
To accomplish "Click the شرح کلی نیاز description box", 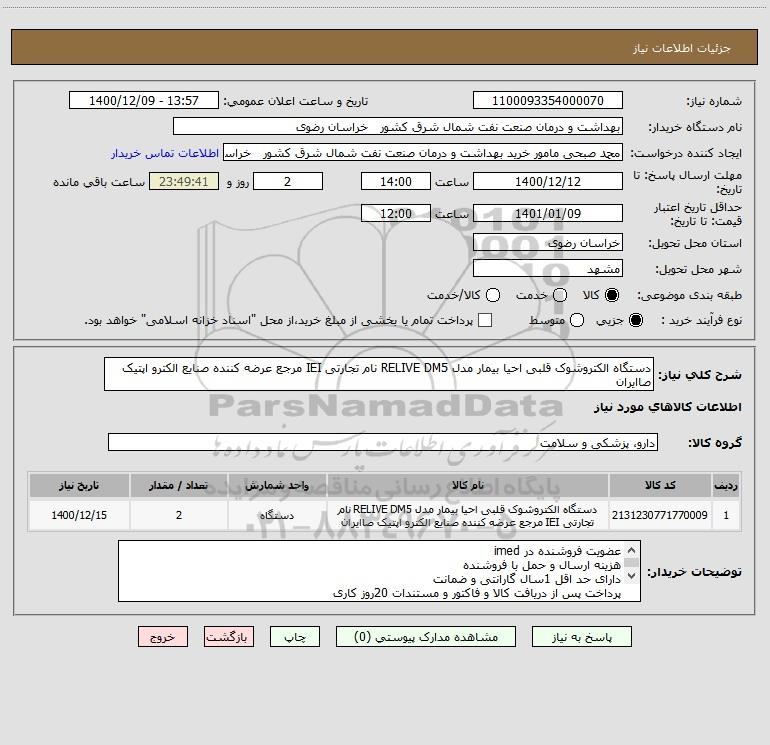I will pyautogui.click(x=379, y=374).
